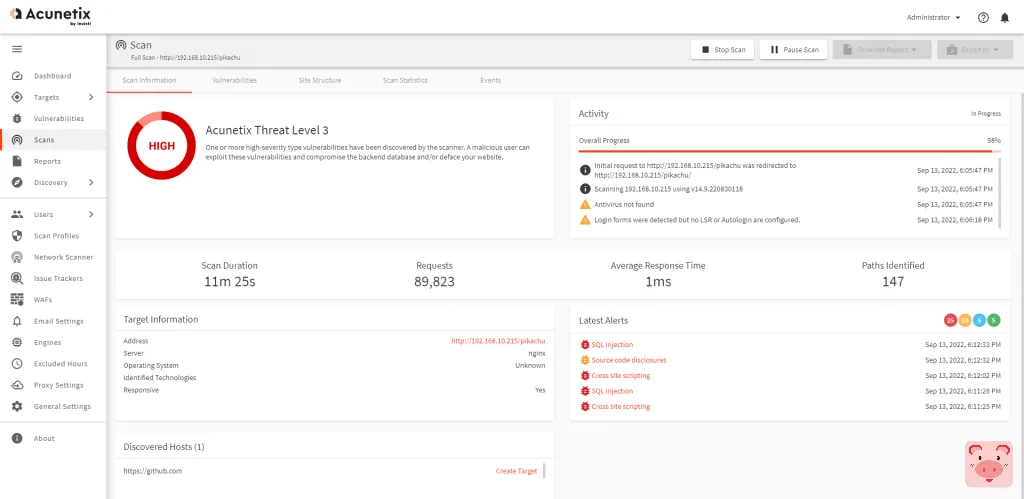Open the Administrator account dropdown
This screenshot has width=1024, height=499.
(933, 17)
